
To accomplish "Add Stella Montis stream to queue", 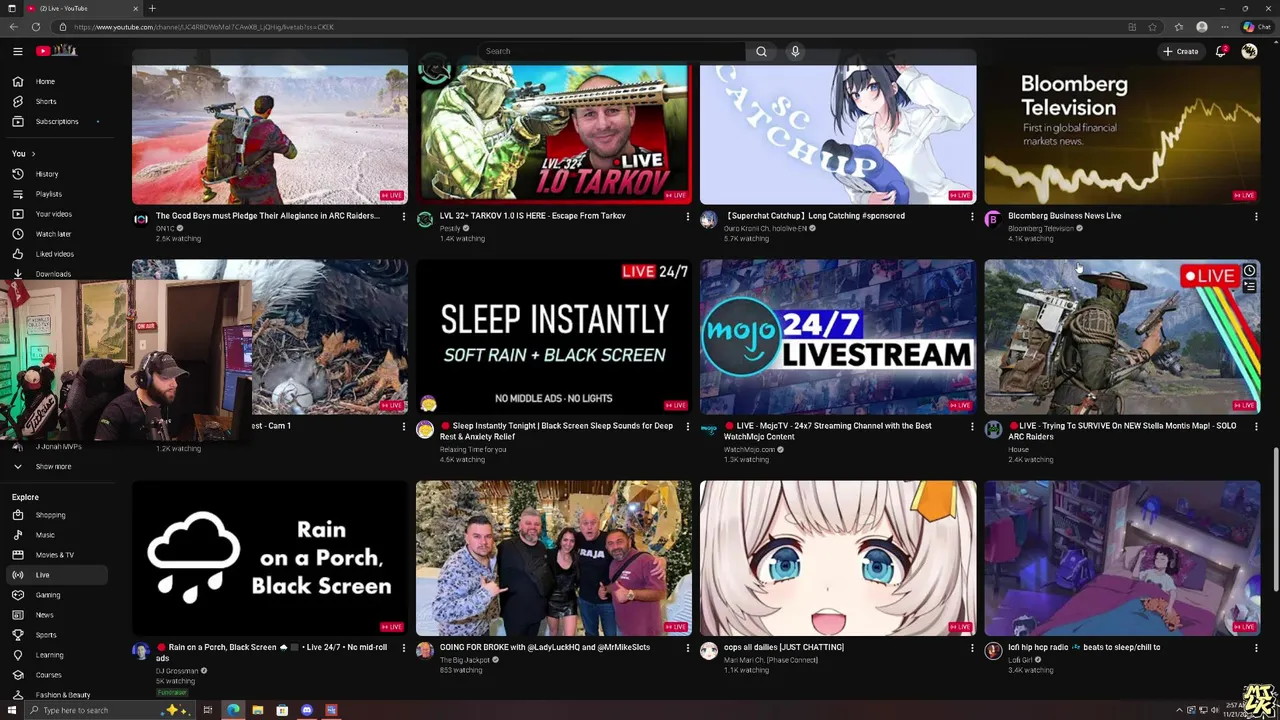I will click(1249, 287).
